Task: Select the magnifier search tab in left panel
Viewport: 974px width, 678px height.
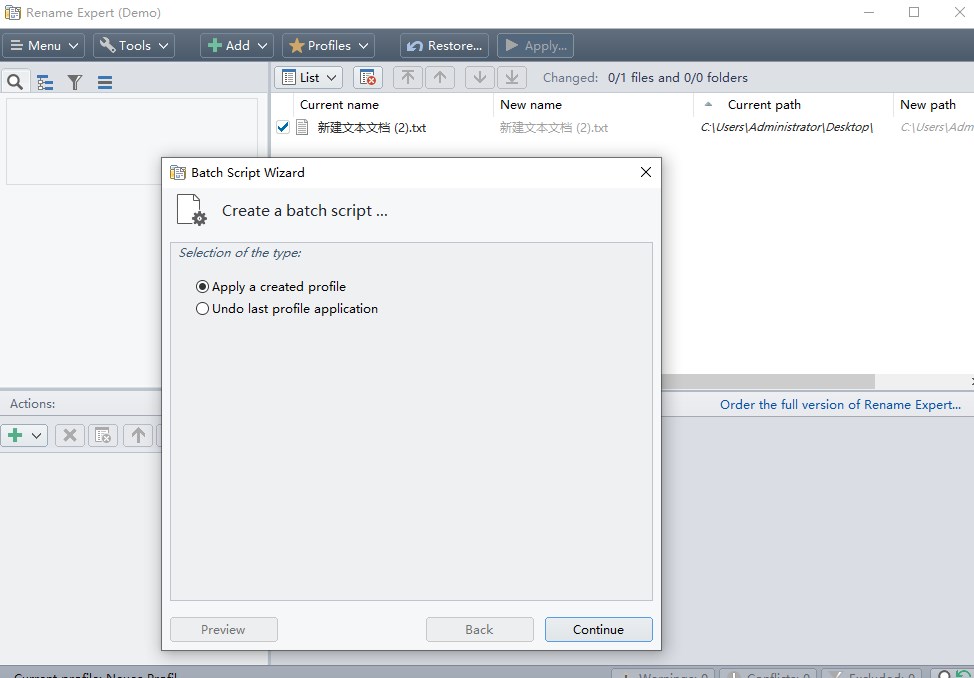Action: tap(15, 81)
